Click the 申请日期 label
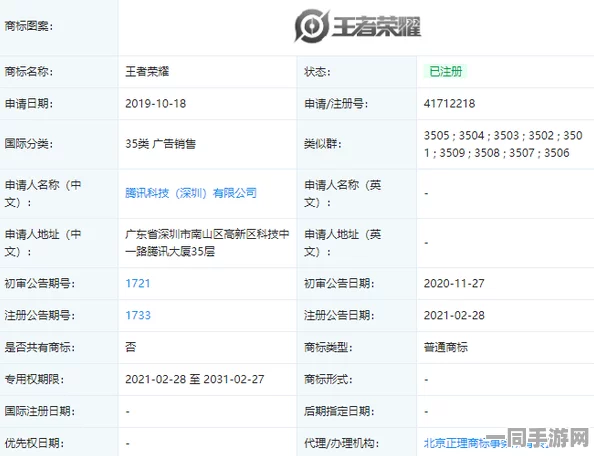The width and height of the screenshot is (594, 456). click(x=28, y=104)
